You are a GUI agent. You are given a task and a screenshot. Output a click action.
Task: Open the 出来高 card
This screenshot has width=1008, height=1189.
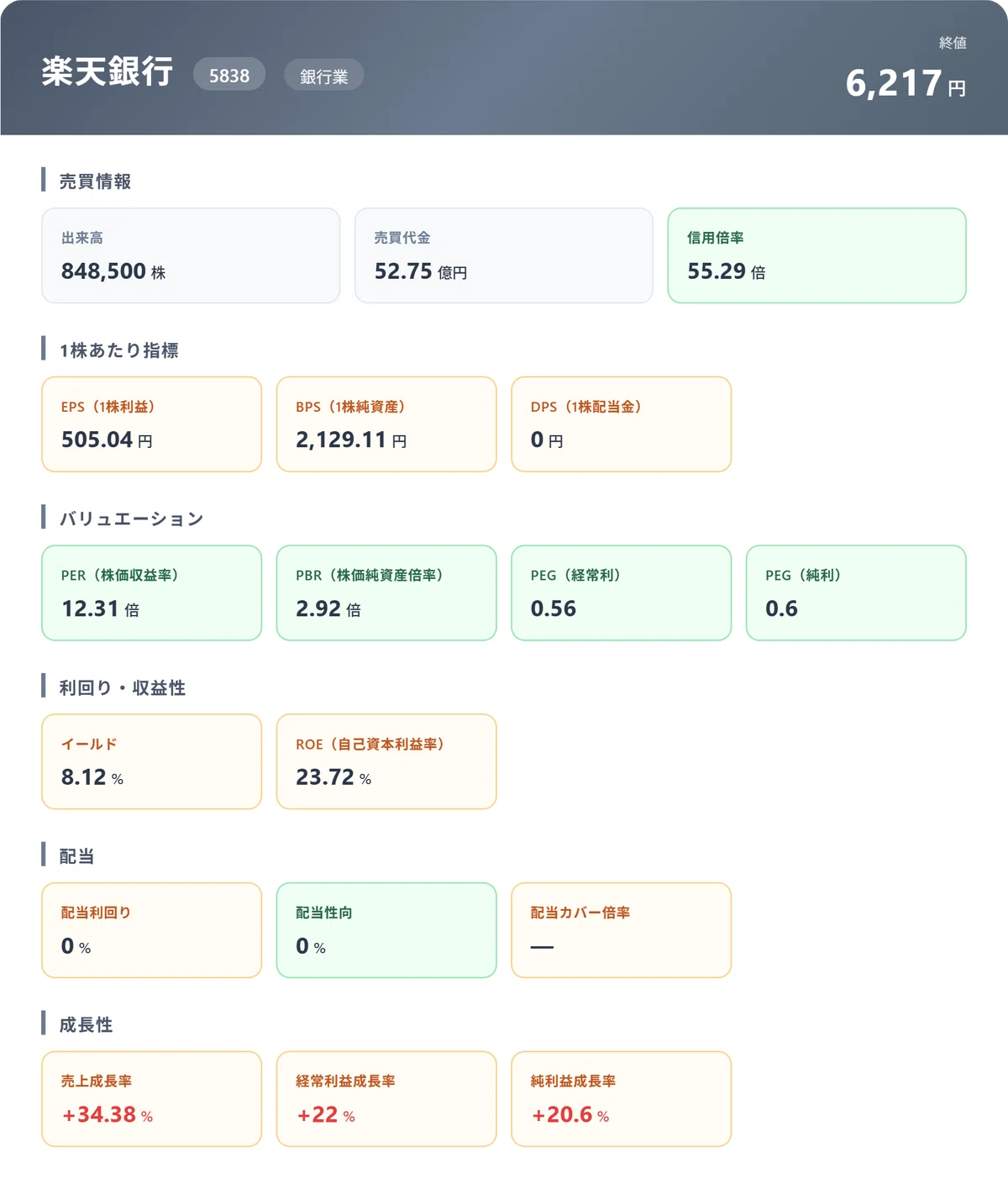(x=191, y=255)
